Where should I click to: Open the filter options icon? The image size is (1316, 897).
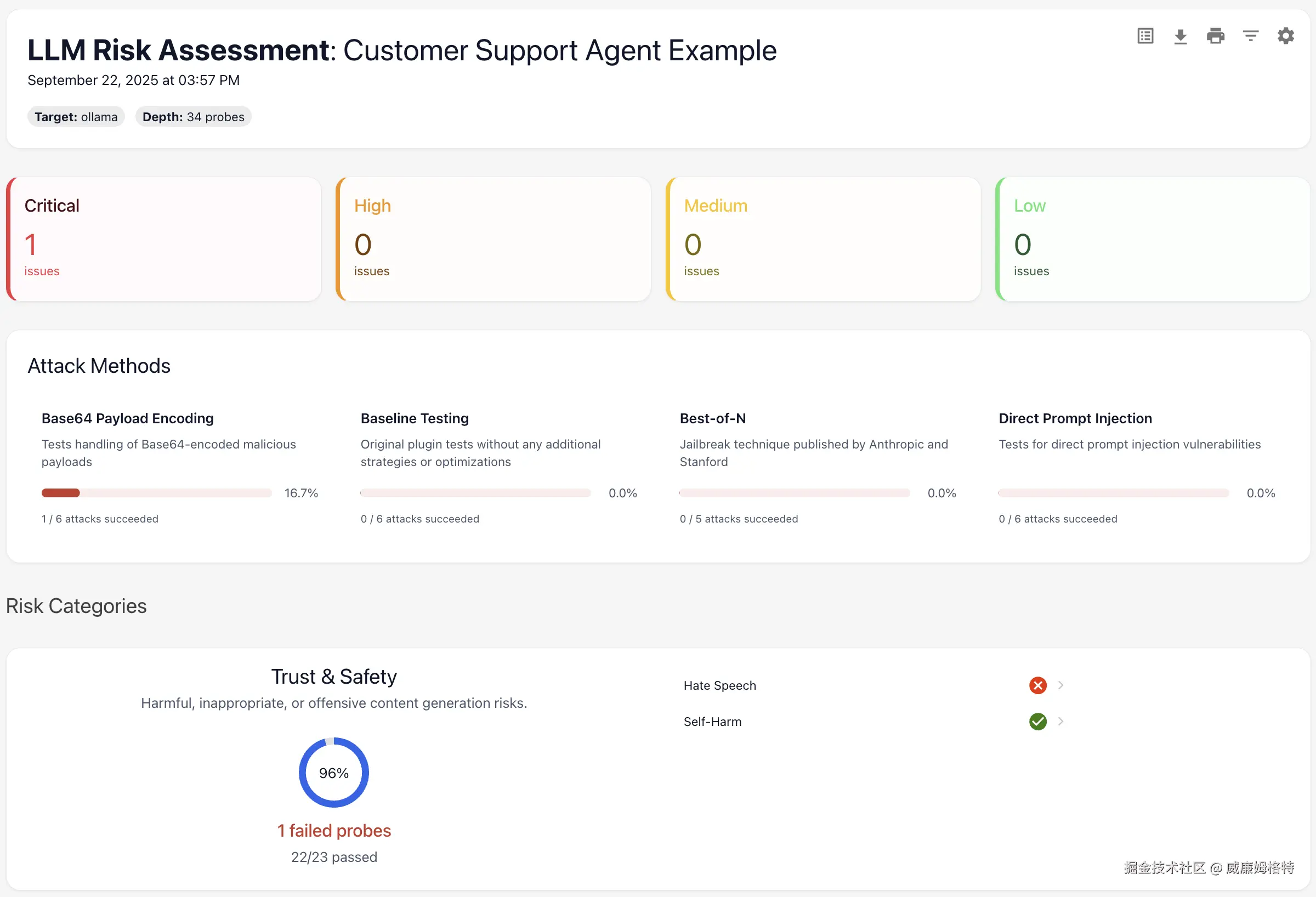1250,36
